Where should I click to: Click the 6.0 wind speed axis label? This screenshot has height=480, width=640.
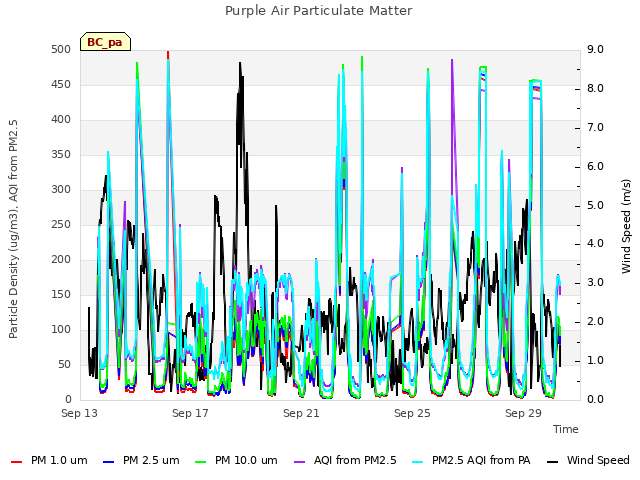595,167
